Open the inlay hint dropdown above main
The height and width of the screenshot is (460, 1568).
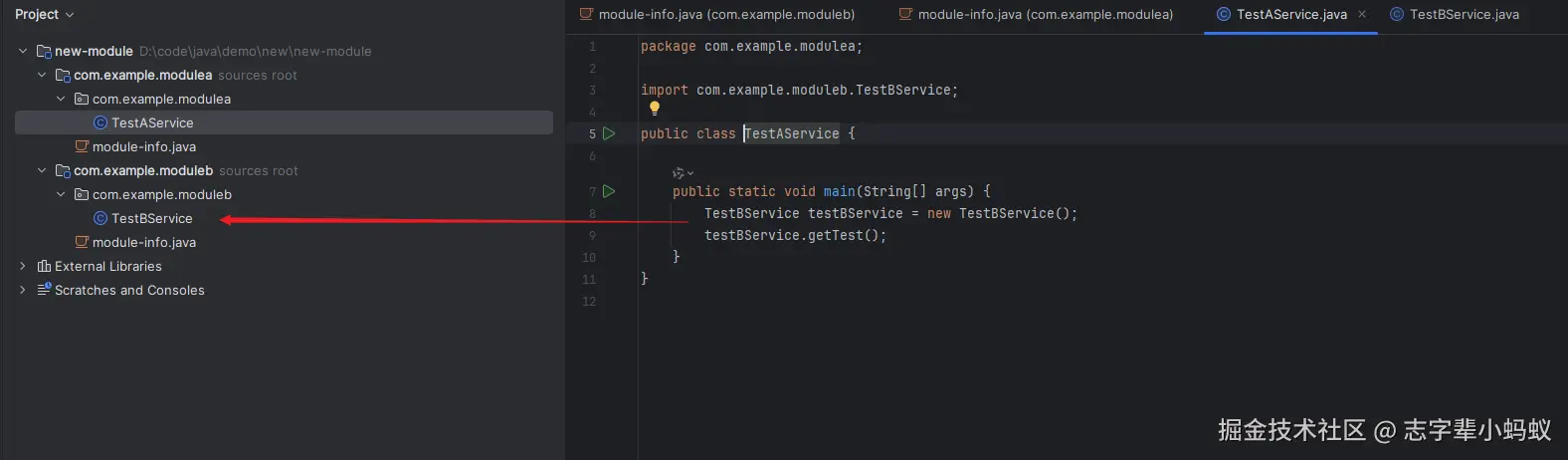click(x=683, y=172)
